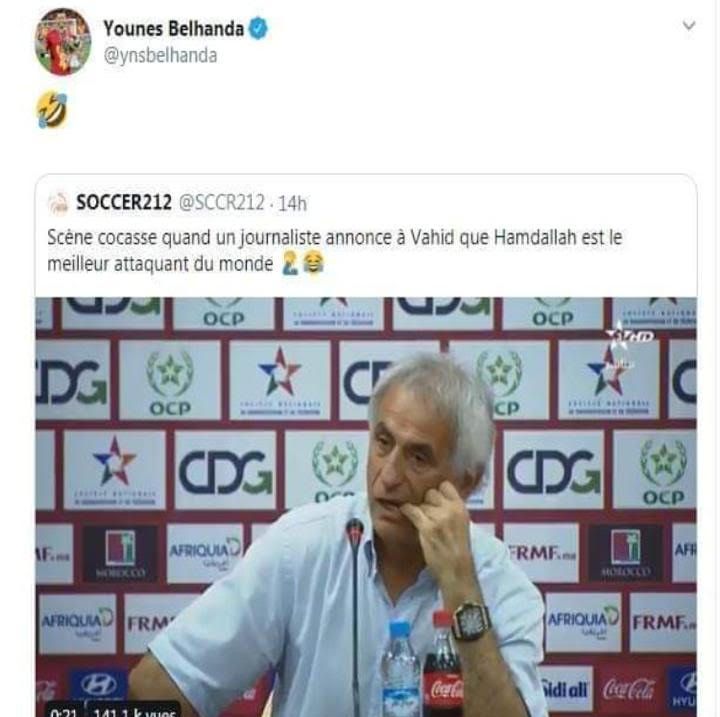
Task: Open the Younes Belhanda display name
Action: click(x=174, y=28)
